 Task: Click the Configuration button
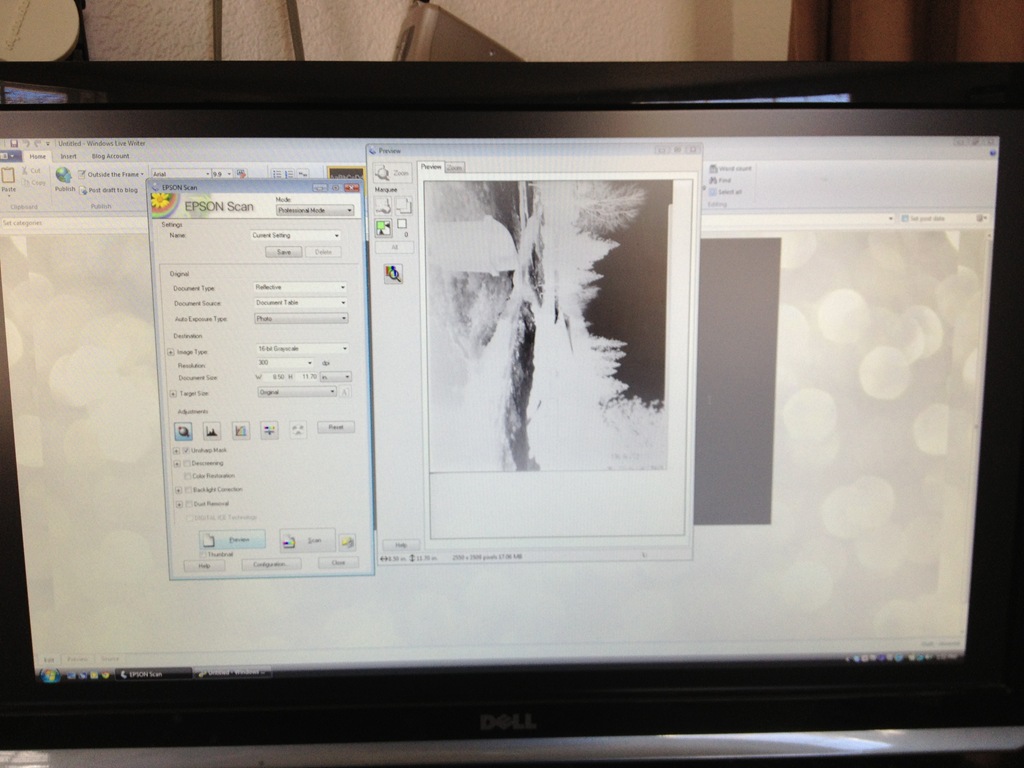tap(270, 565)
